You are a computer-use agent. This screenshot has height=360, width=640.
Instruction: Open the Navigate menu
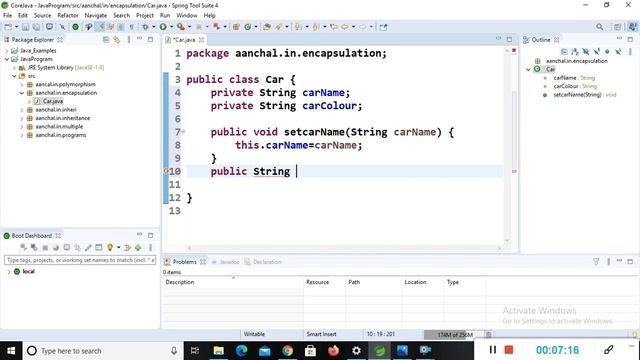(x=96, y=15)
